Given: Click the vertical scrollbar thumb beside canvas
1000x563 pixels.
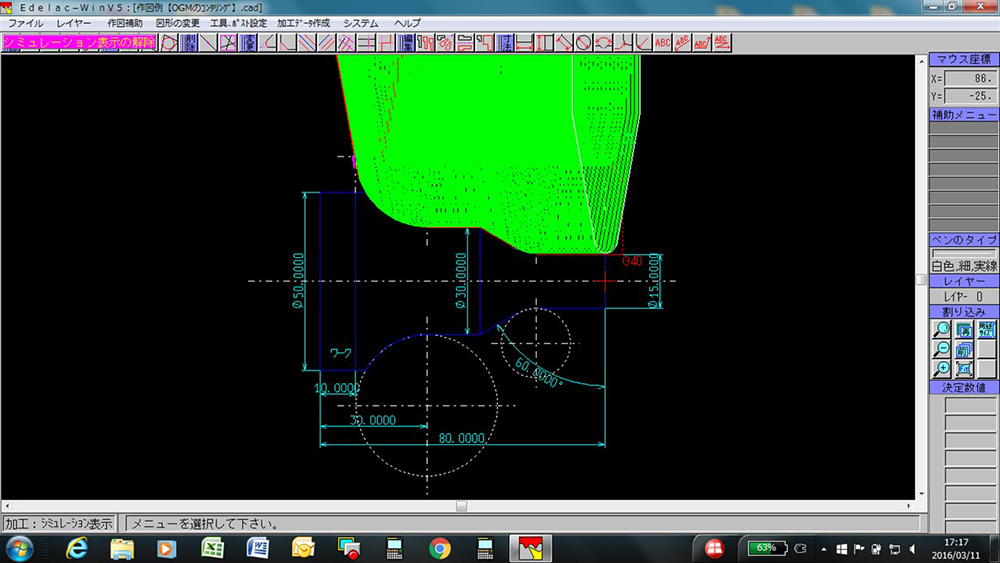Looking at the screenshot, I should pyautogui.click(x=921, y=280).
